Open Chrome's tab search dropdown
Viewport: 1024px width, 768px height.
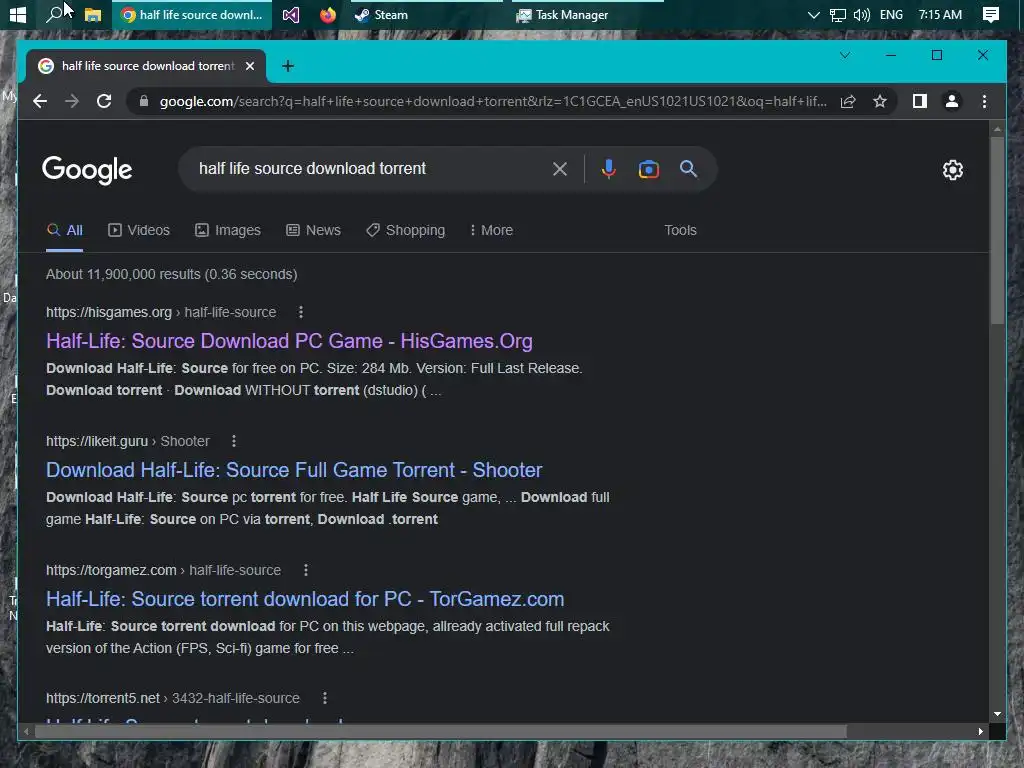pyautogui.click(x=844, y=55)
